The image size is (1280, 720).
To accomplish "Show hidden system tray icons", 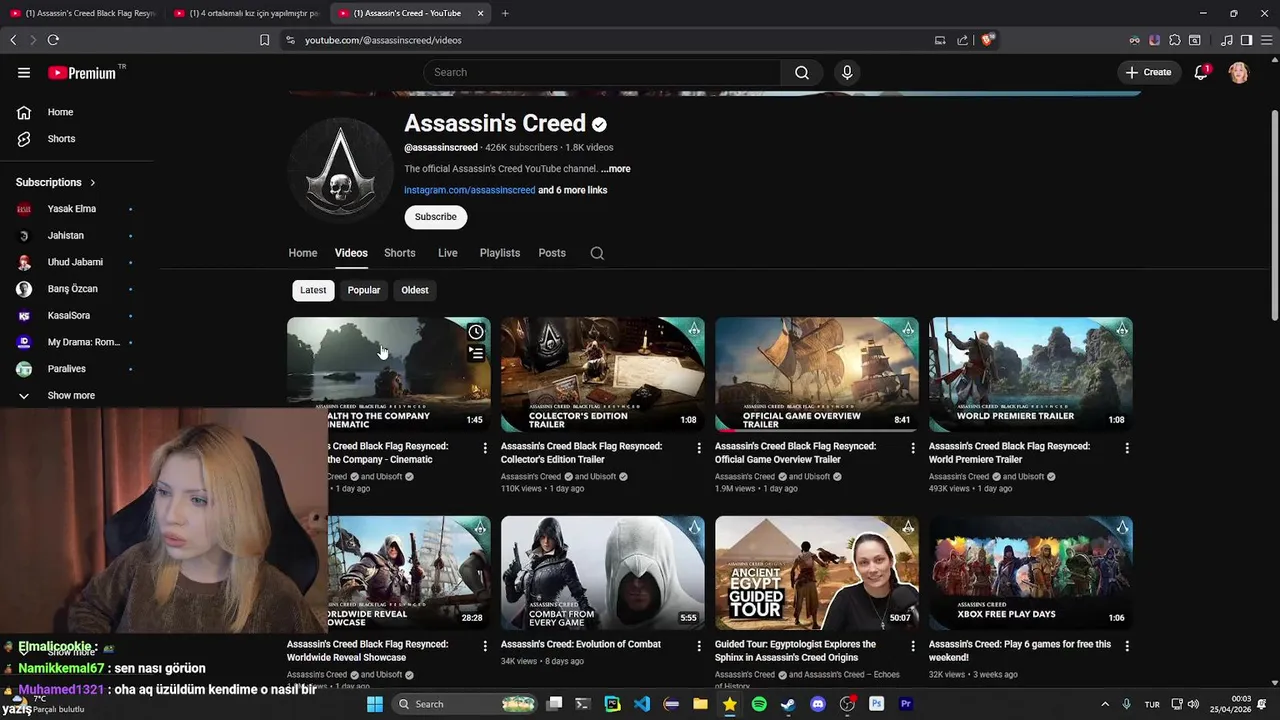I will pos(1105,704).
